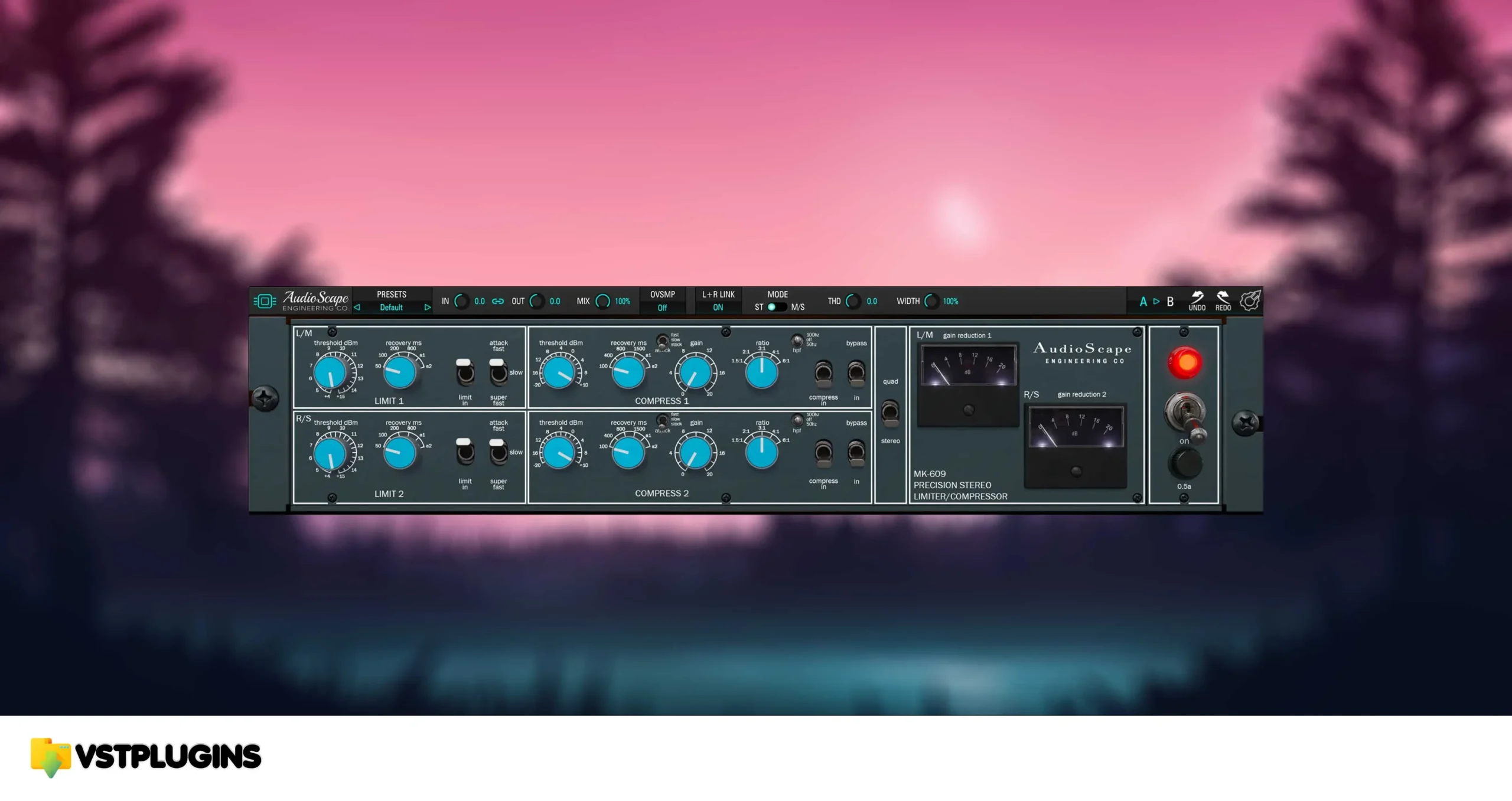Adjust the WIDTH knob
Screen dimensions: 1512x801
[931, 301]
